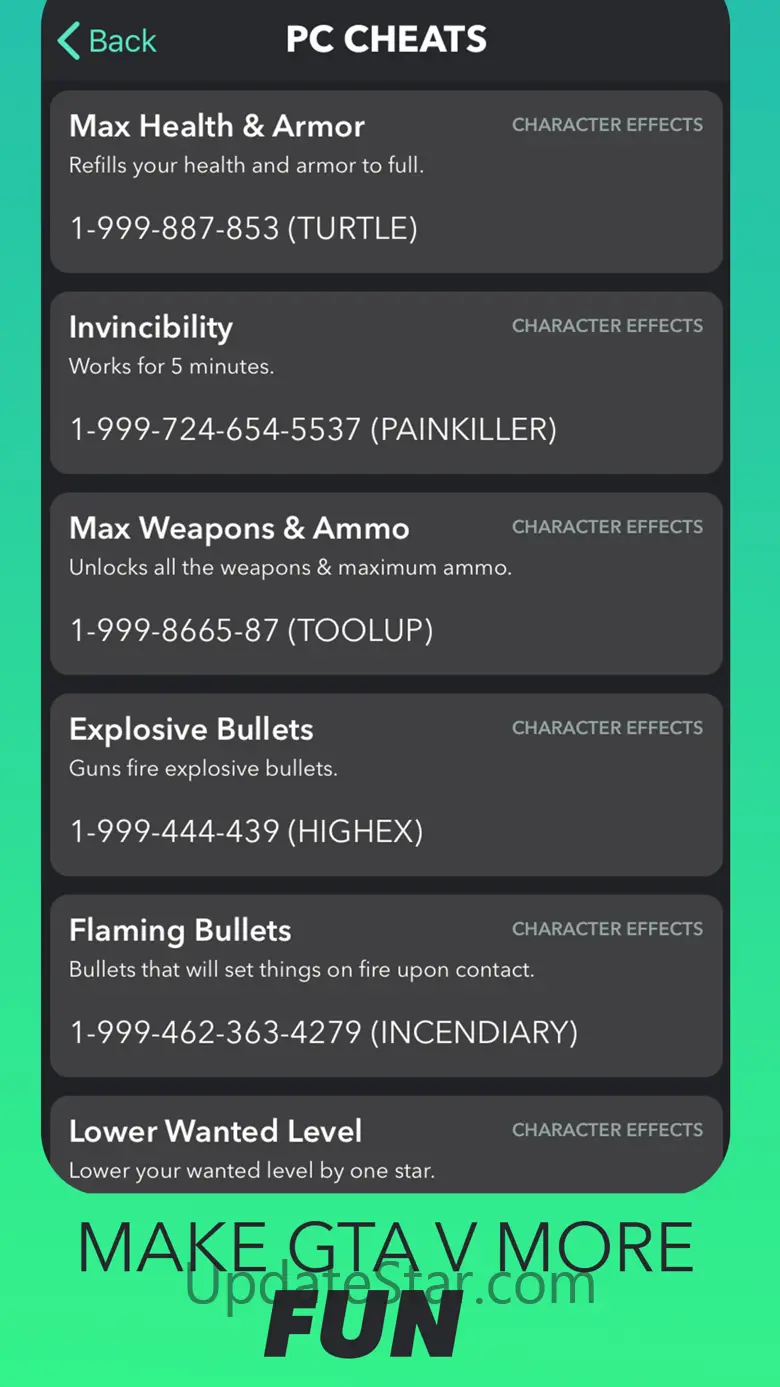Select the INCENDIARY cheat phone number
Screen dimensions: 780x1387
click(x=323, y=1033)
